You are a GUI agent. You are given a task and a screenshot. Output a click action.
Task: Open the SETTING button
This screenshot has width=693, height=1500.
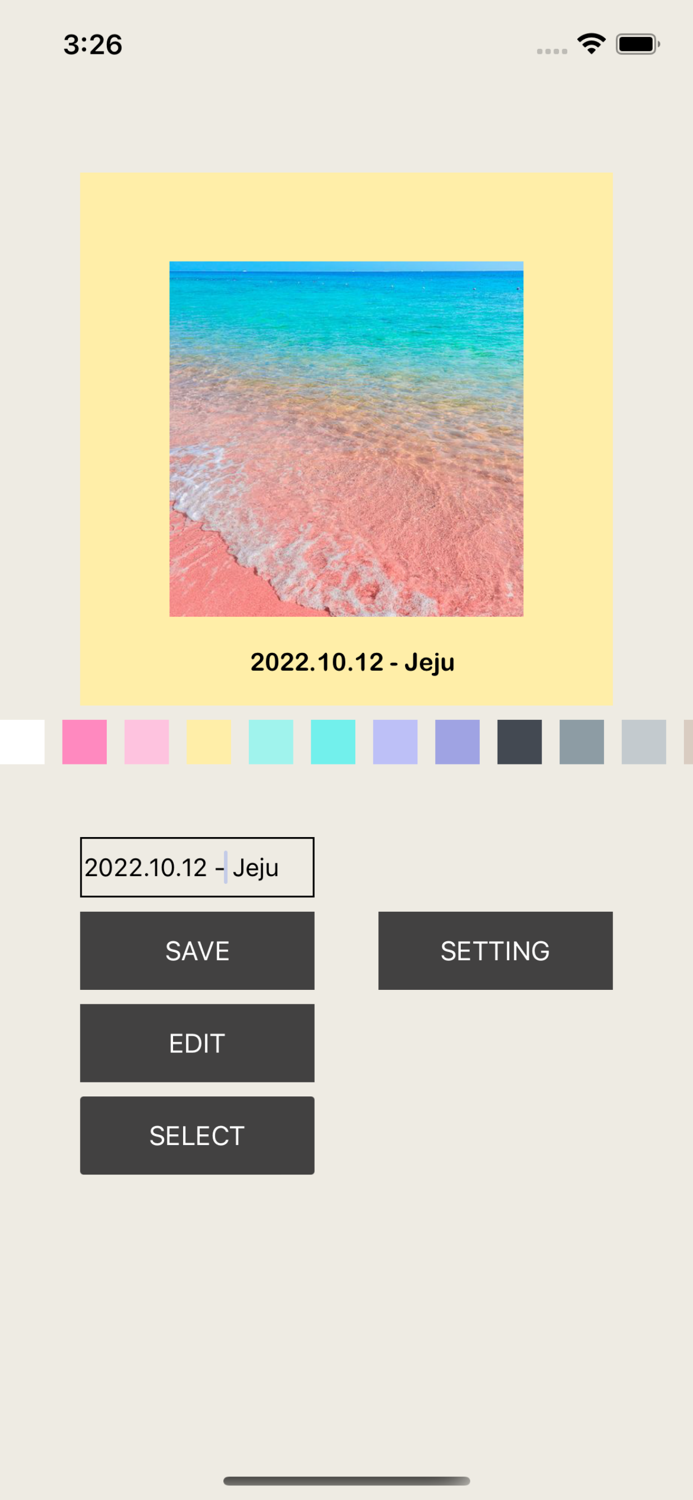pos(495,950)
